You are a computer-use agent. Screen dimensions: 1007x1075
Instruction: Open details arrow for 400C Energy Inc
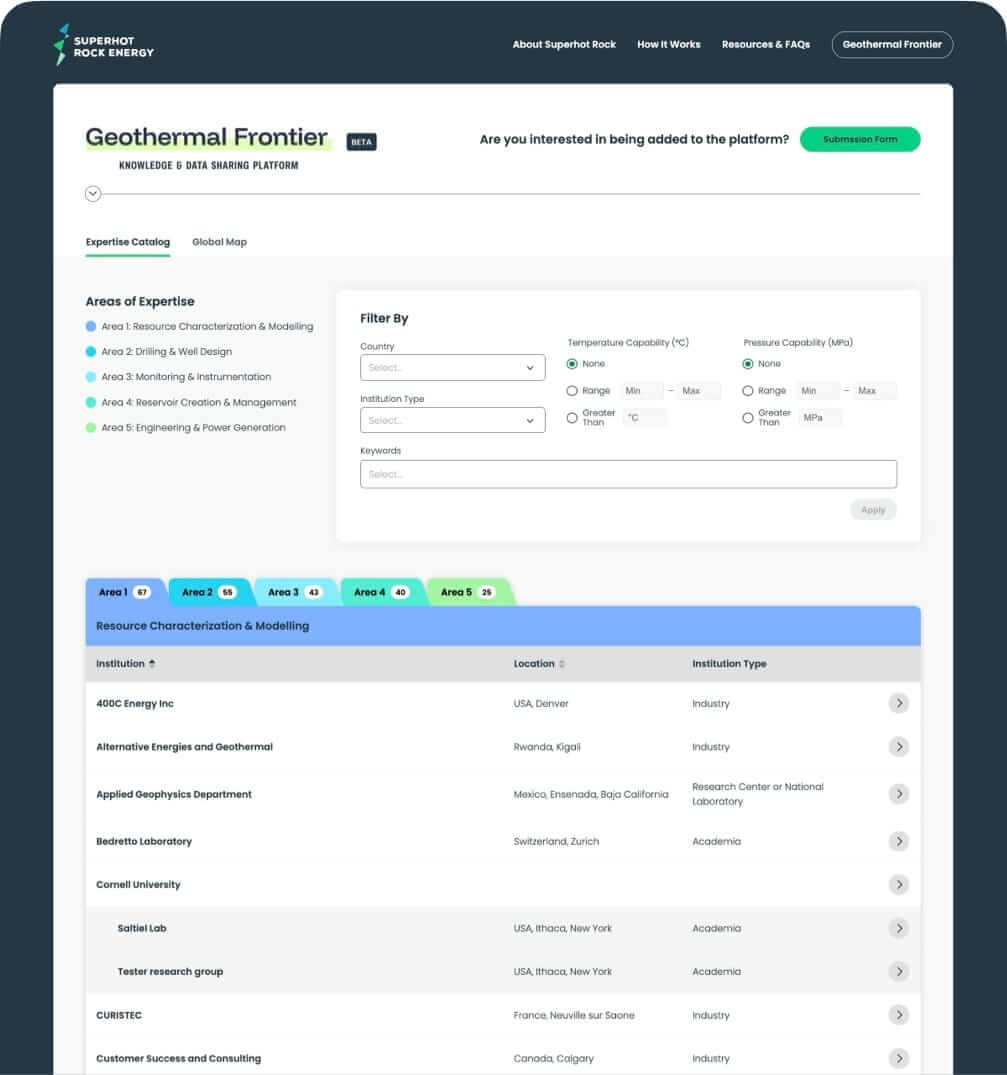[x=899, y=703]
